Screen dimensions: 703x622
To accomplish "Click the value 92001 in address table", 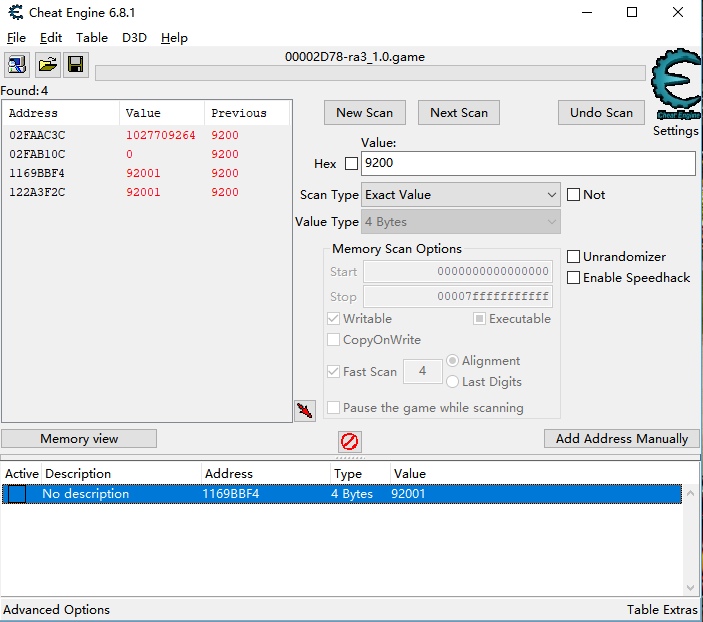I will (408, 494).
